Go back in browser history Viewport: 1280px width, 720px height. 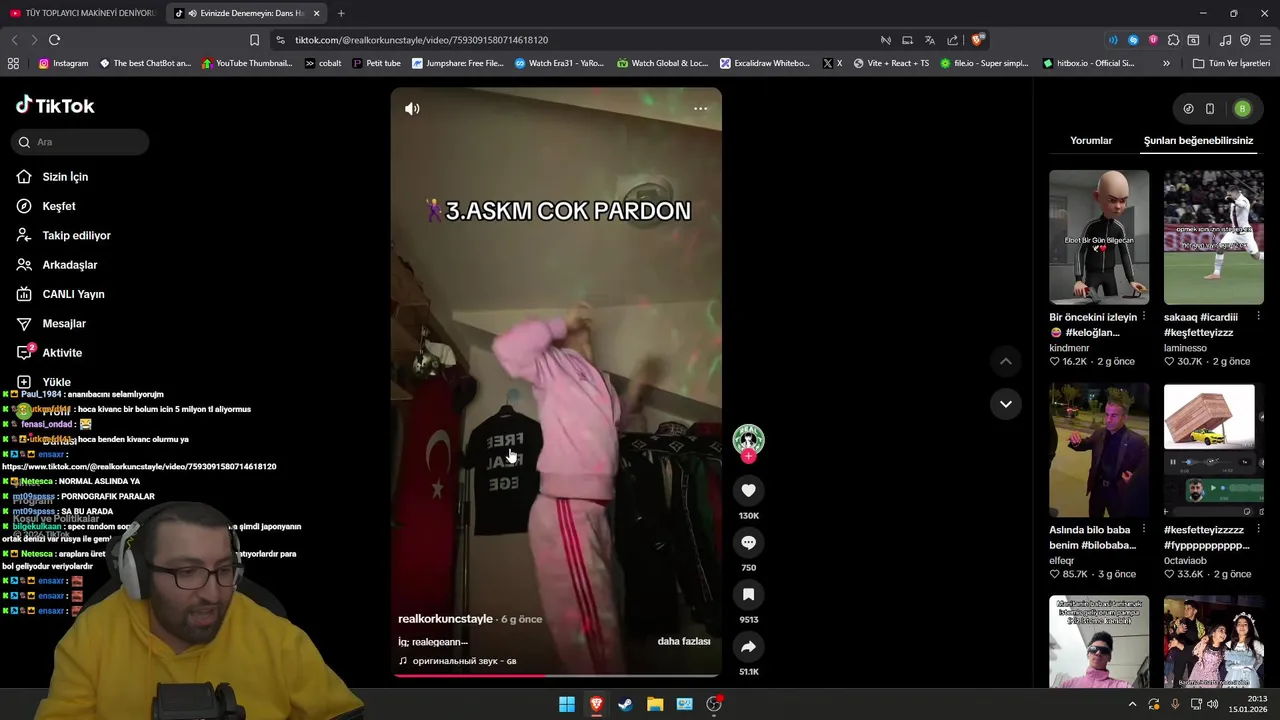point(14,40)
